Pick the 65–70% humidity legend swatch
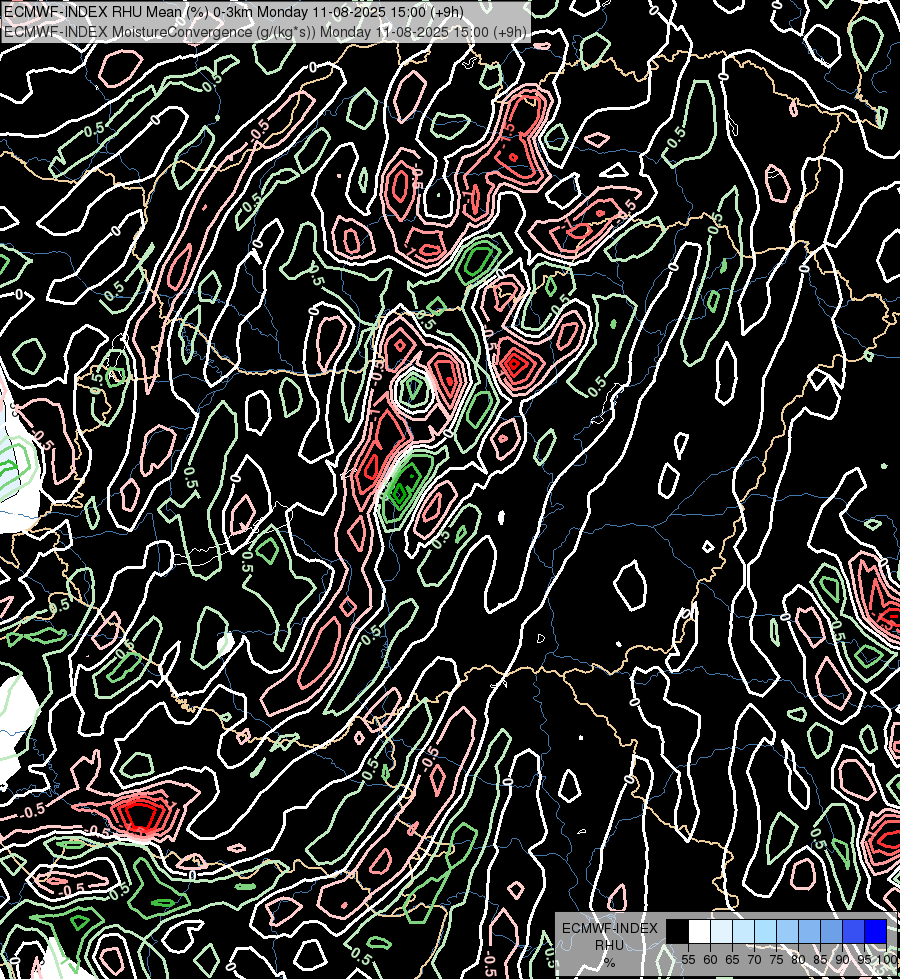Viewport: 900px width, 979px height. point(743,931)
